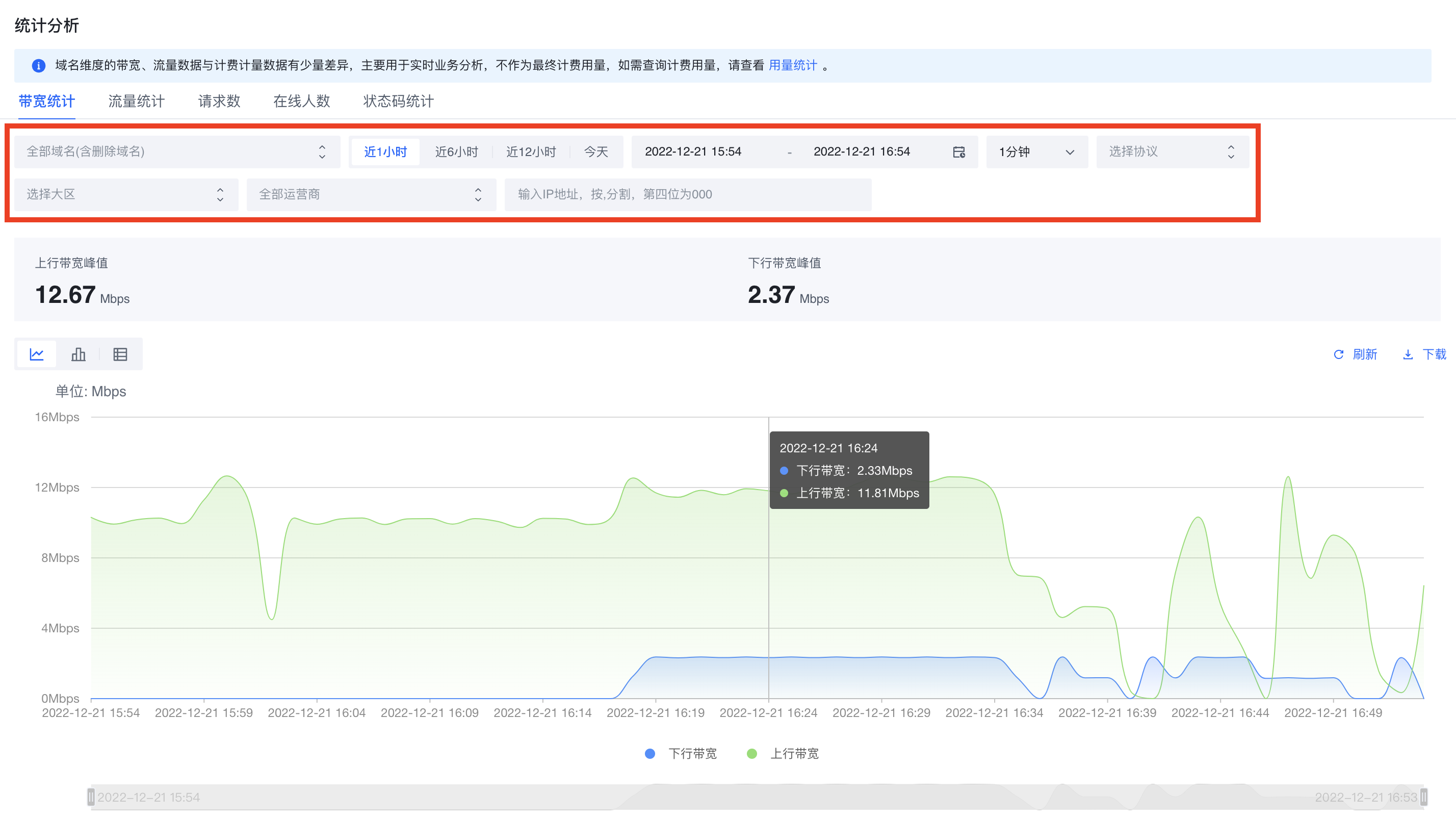Open the 全部运营商 dropdown
1456x820 pixels.
[371, 195]
